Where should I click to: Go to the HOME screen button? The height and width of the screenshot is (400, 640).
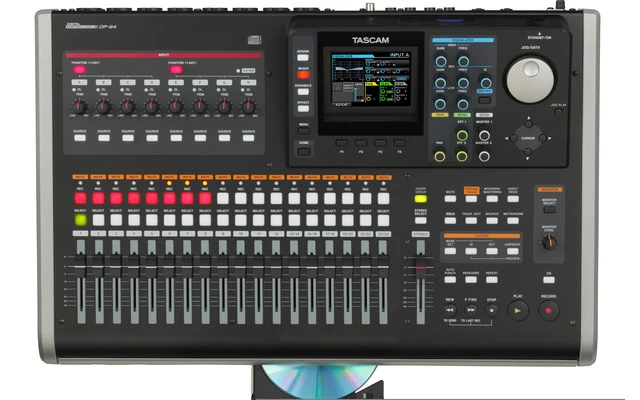coord(303,151)
